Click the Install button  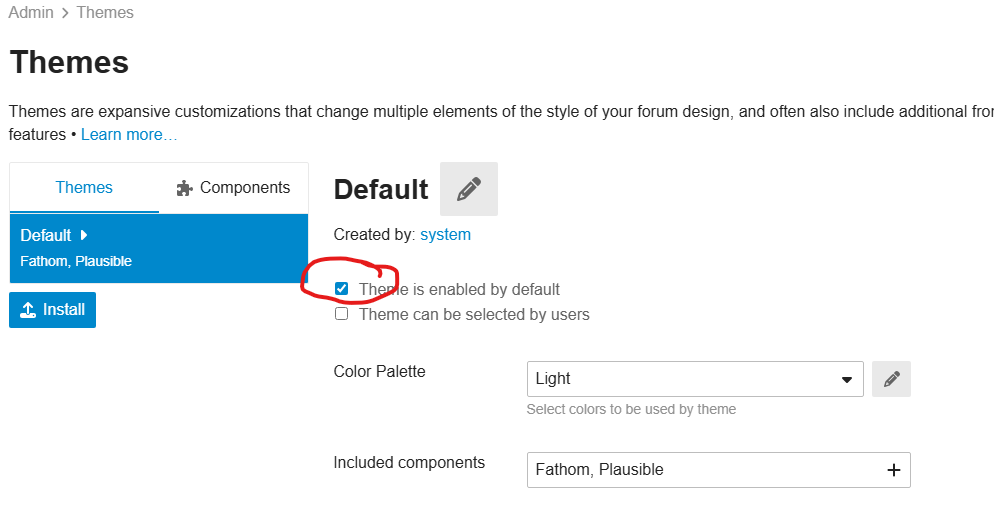[53, 310]
